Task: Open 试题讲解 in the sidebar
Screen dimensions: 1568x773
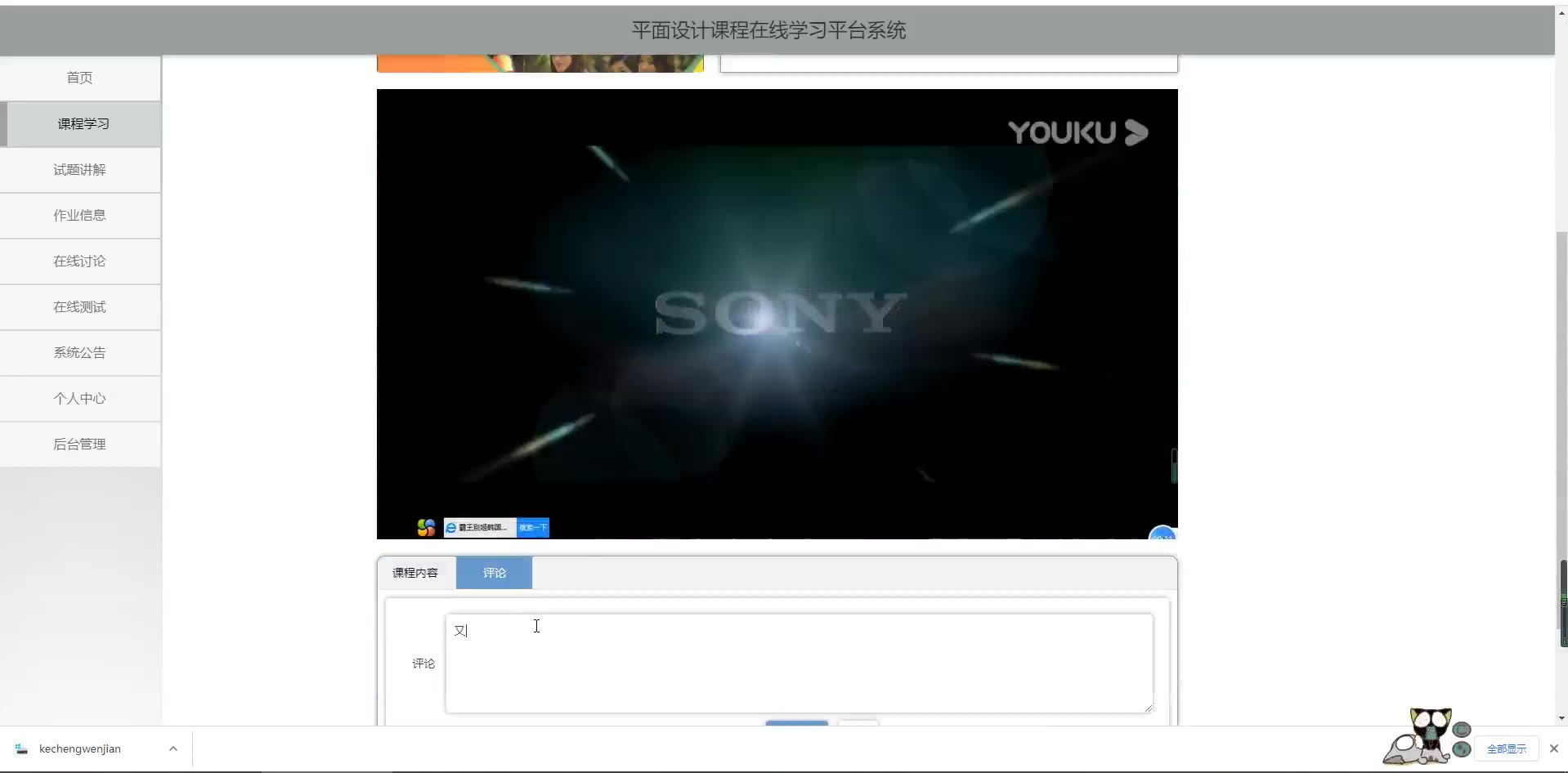Action: (80, 169)
